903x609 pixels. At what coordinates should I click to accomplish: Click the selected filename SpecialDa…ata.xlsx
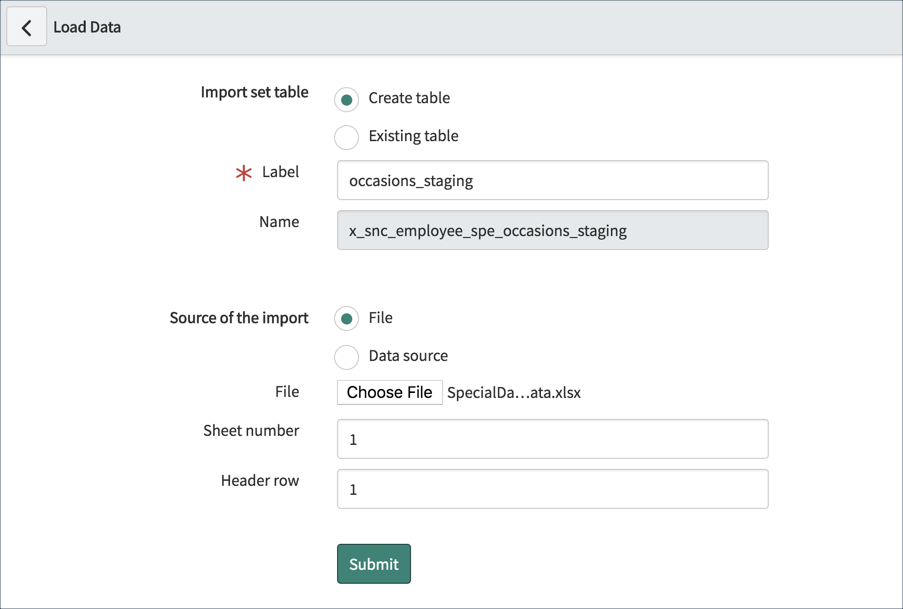pyautogui.click(x=513, y=393)
